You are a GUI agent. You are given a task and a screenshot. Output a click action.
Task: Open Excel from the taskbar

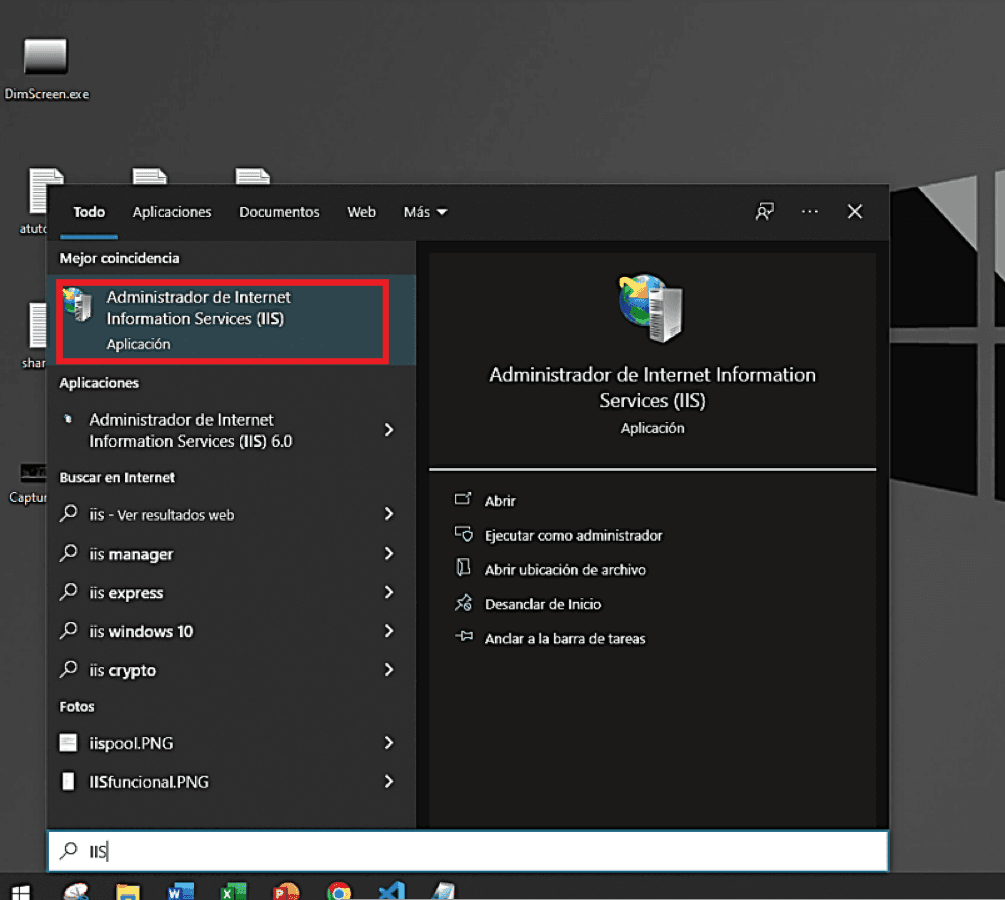pos(233,890)
